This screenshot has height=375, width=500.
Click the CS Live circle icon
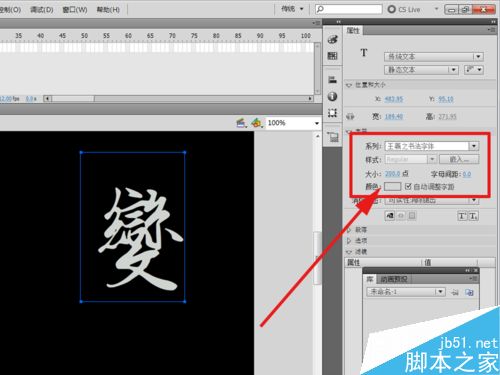[392, 9]
